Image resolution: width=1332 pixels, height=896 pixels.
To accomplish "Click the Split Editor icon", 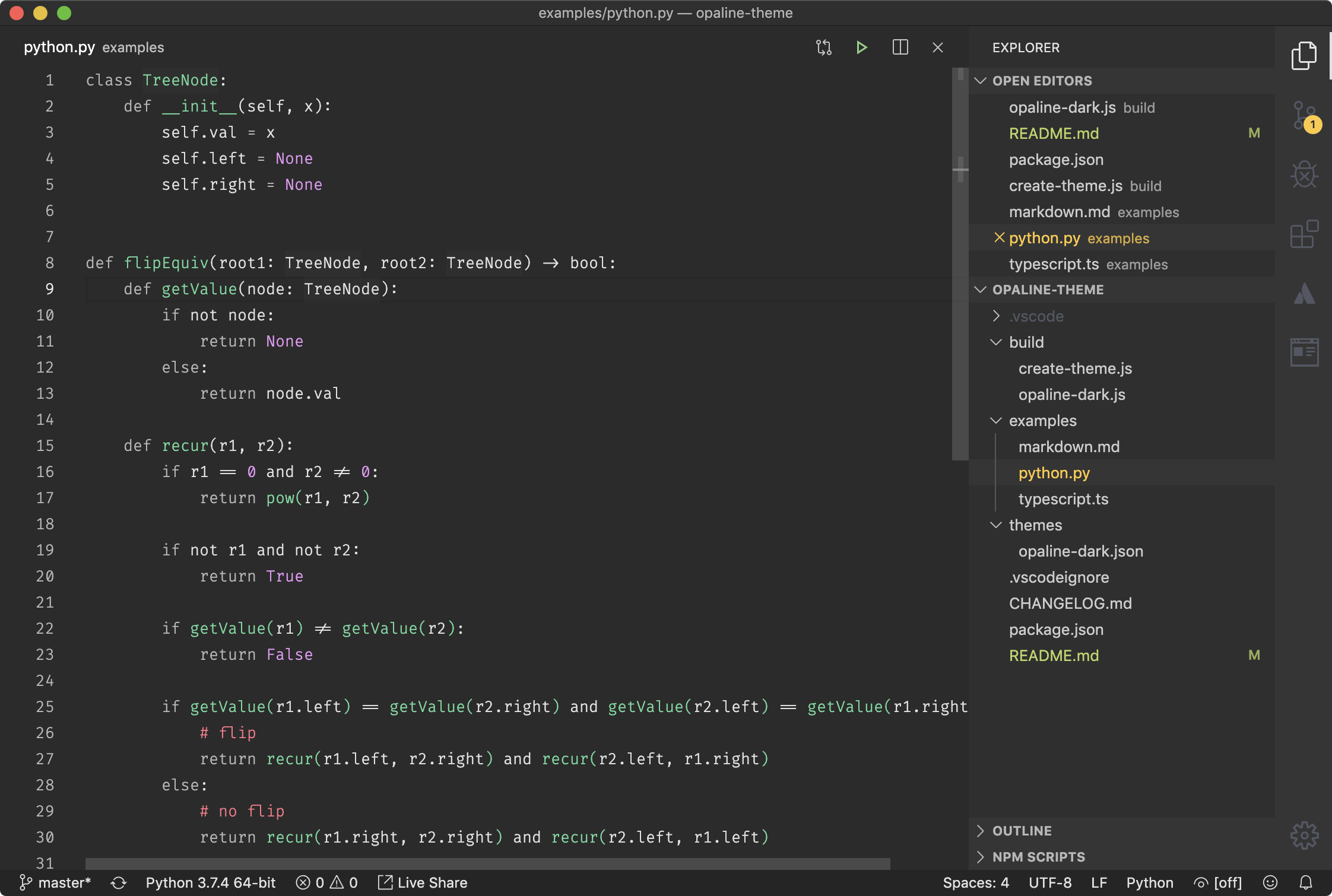I will point(900,47).
